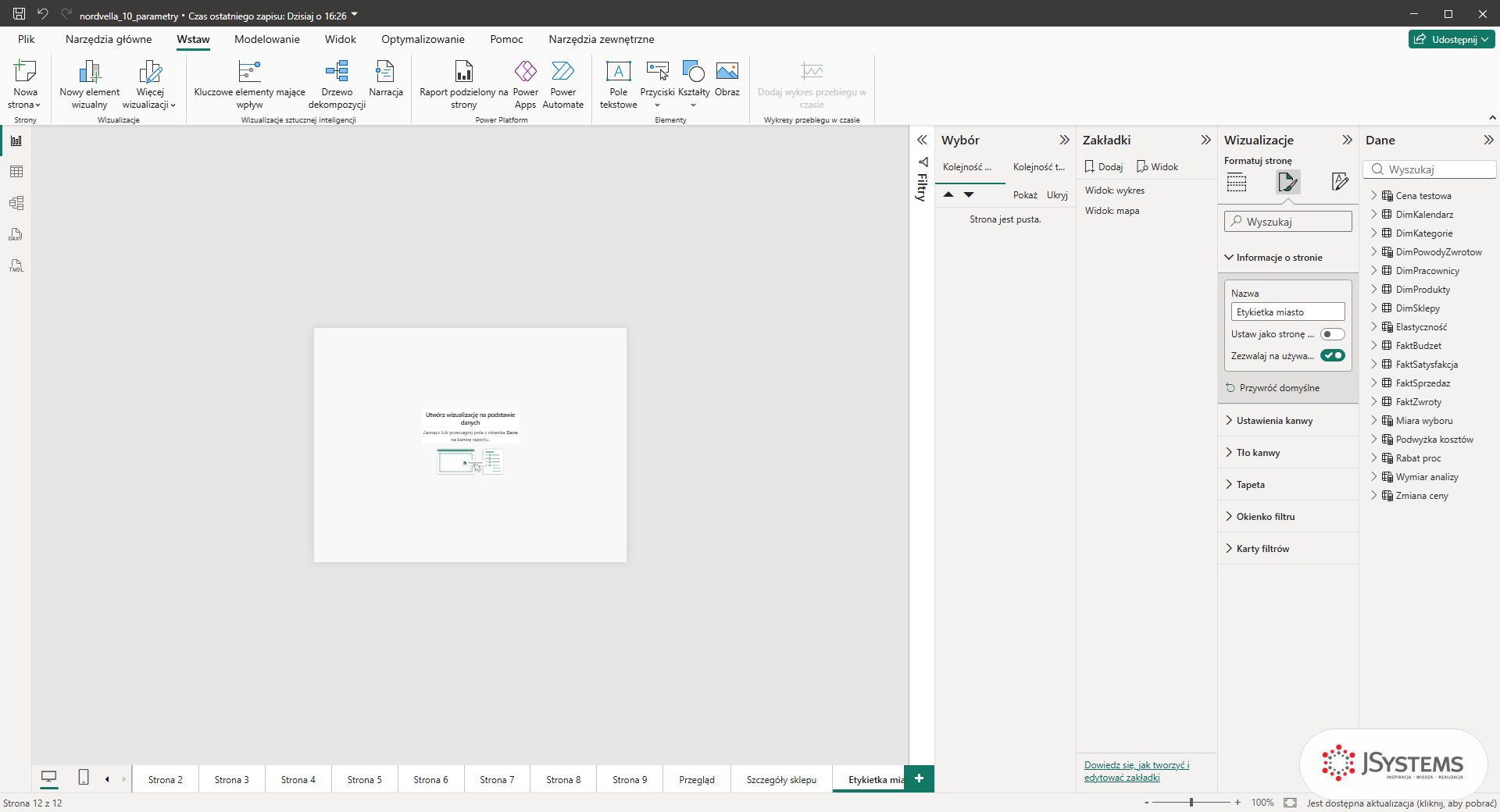
Task: Open the link about creating bookmarks
Action: pyautogui.click(x=1137, y=771)
